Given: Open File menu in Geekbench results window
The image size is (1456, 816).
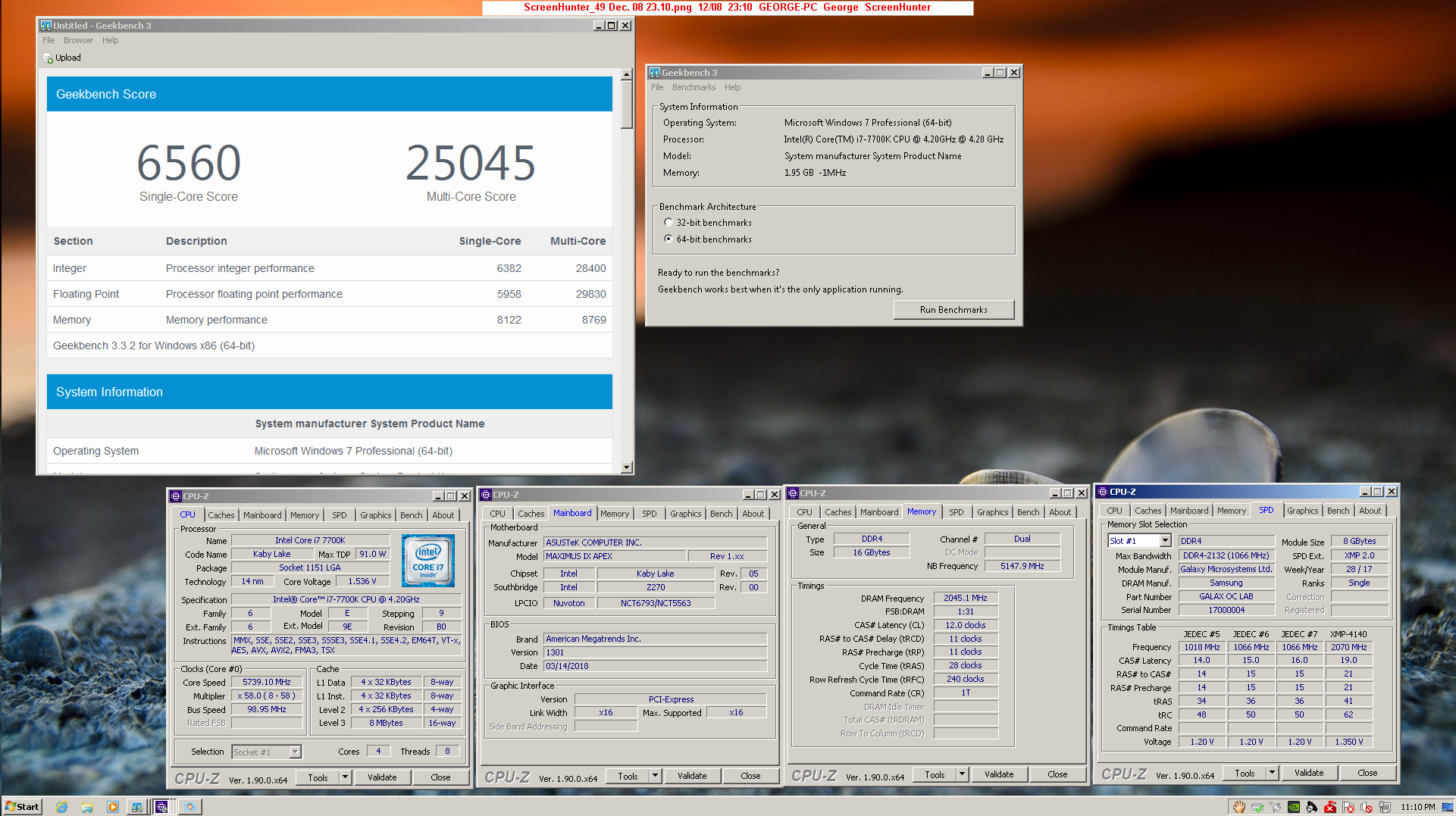Looking at the screenshot, I should point(49,41).
